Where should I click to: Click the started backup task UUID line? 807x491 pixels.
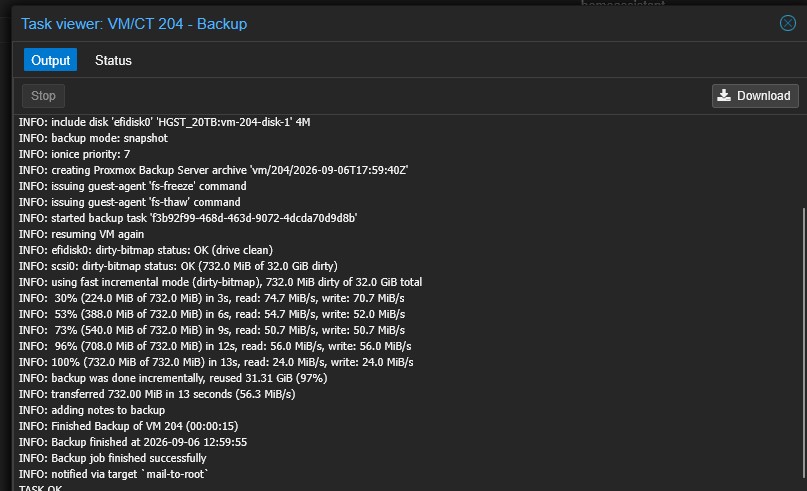[x=188, y=218]
